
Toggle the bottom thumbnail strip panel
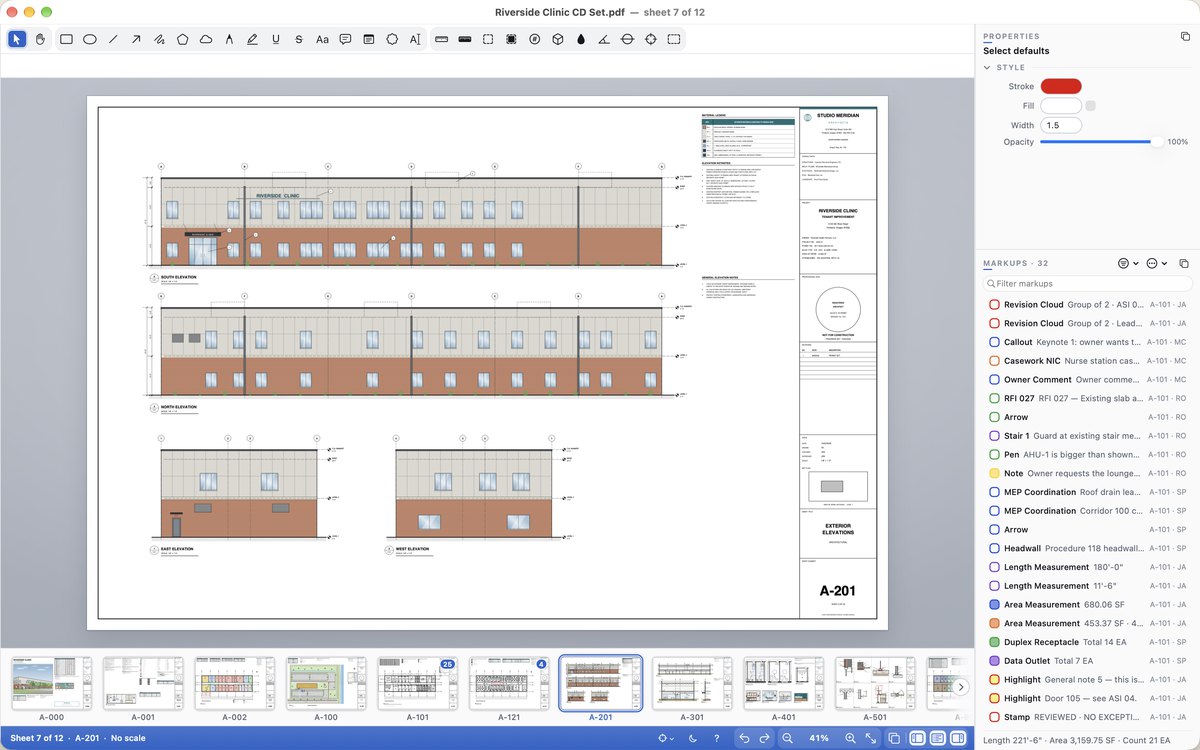tap(937, 738)
